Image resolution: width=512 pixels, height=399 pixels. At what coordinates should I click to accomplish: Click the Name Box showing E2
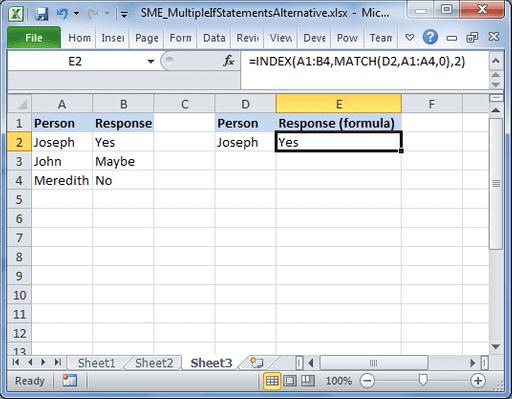click(x=75, y=61)
